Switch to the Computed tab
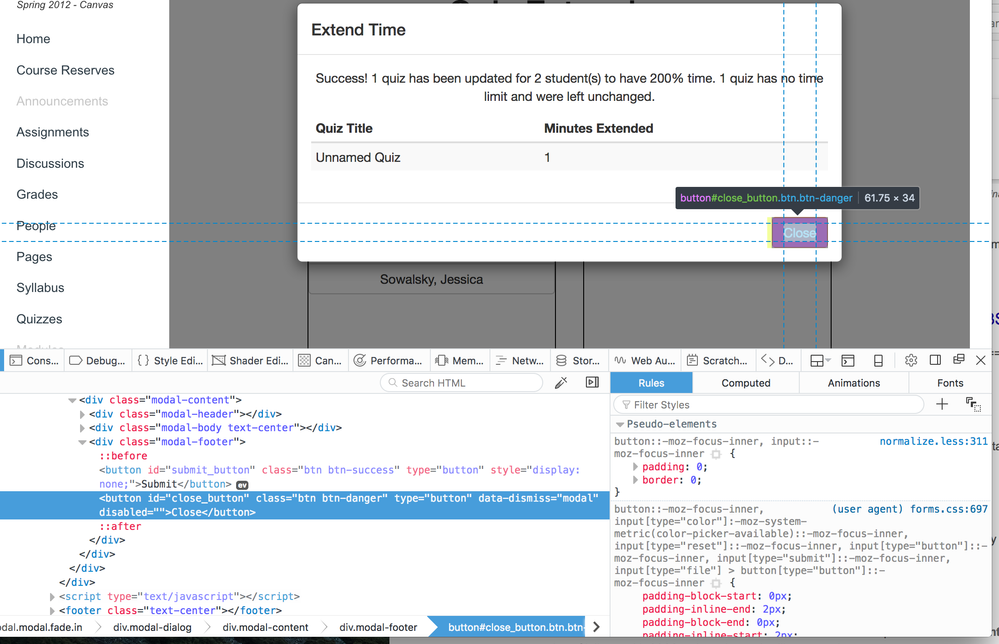This screenshot has height=644, width=999. point(746,383)
